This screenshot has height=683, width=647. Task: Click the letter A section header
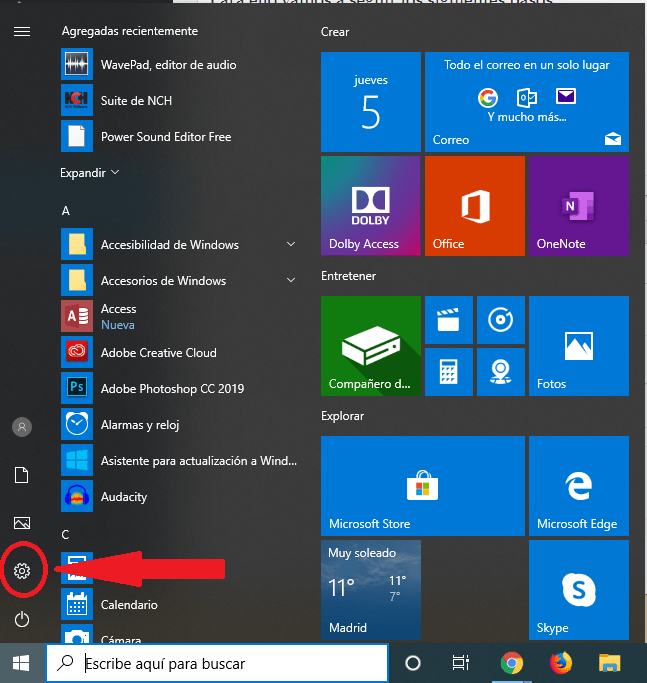(66, 211)
